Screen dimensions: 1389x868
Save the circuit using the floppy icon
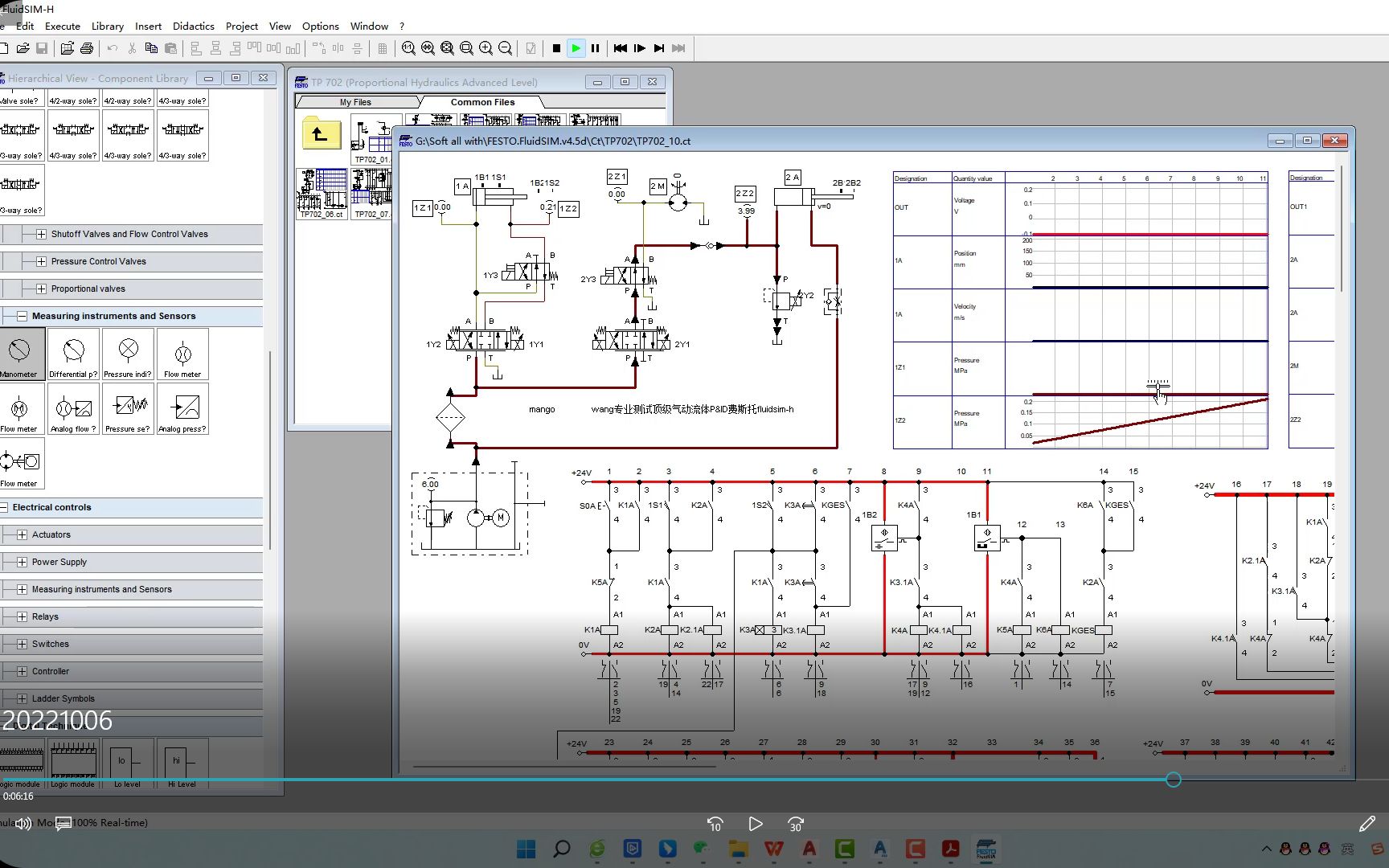pos(42,48)
